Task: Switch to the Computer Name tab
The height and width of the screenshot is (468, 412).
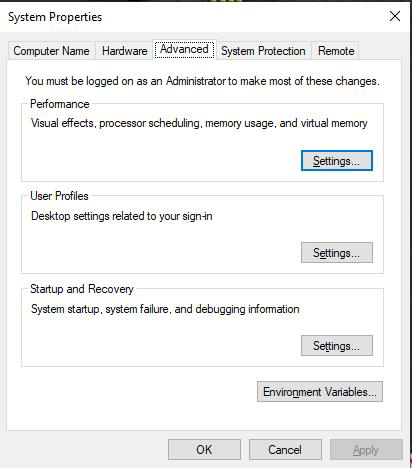Action: (52, 51)
